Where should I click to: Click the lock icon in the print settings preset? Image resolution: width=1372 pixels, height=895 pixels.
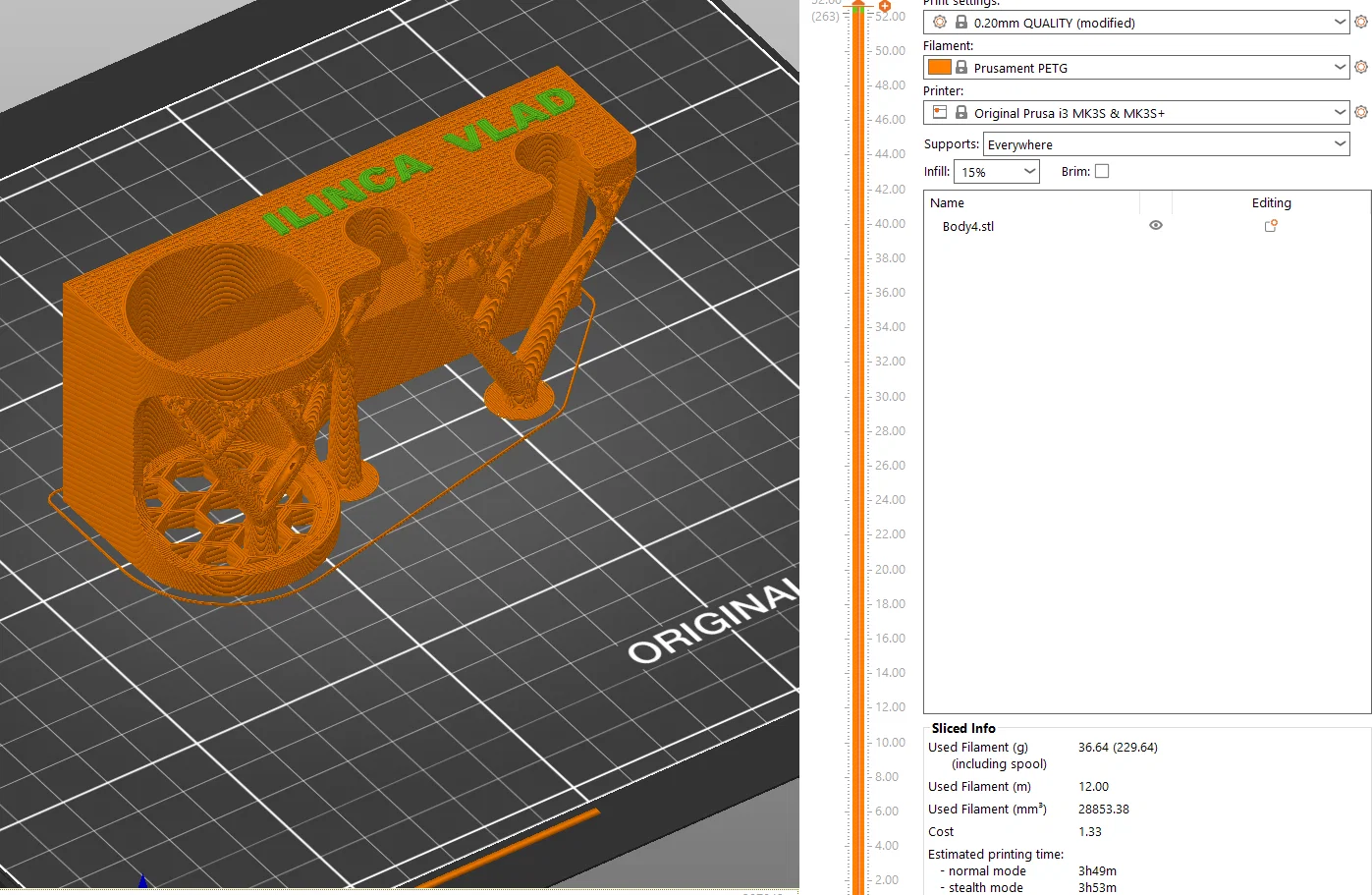tap(961, 22)
